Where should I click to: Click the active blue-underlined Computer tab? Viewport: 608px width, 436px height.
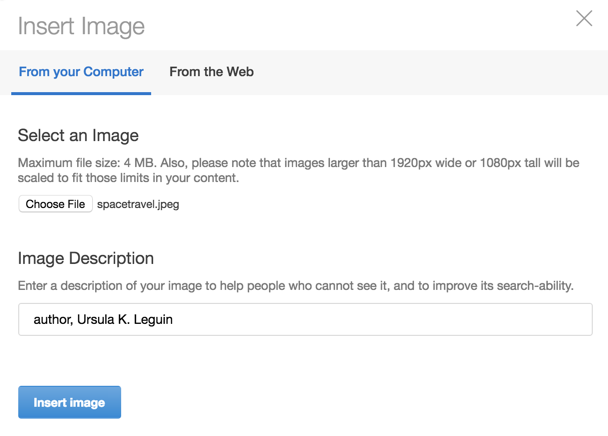[x=81, y=72]
